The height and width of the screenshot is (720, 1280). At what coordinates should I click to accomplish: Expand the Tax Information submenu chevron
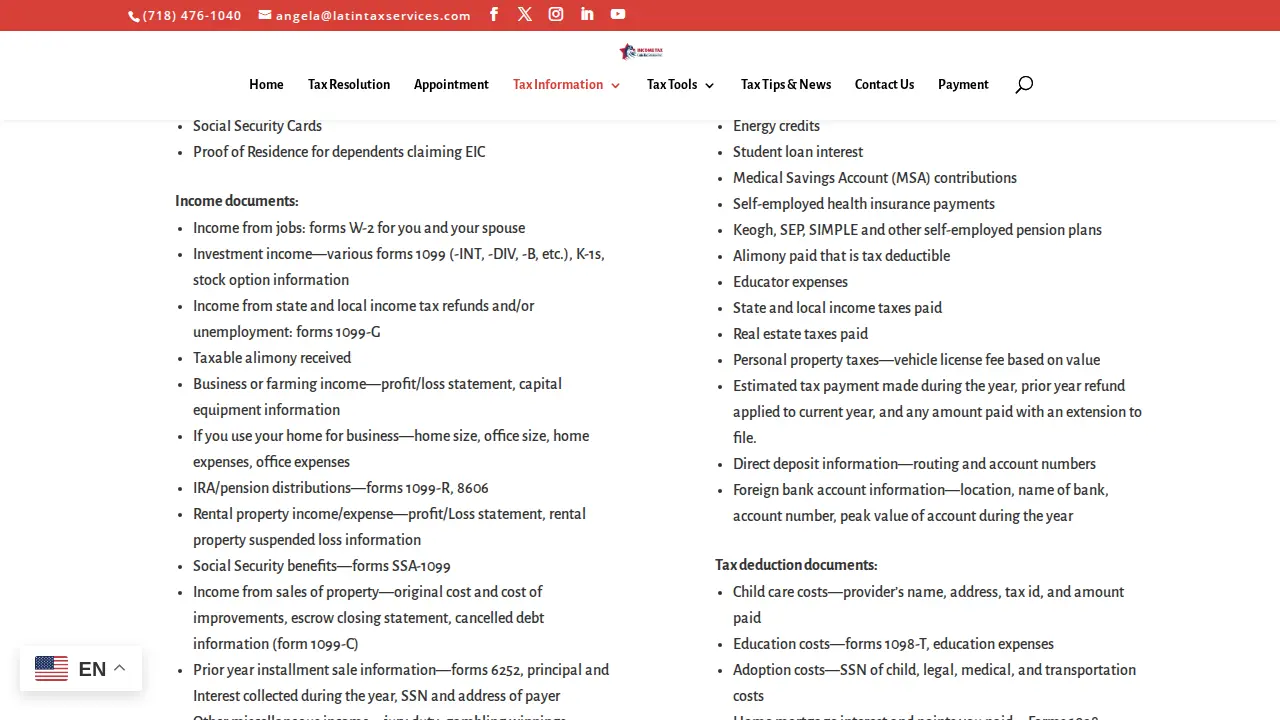click(x=615, y=85)
